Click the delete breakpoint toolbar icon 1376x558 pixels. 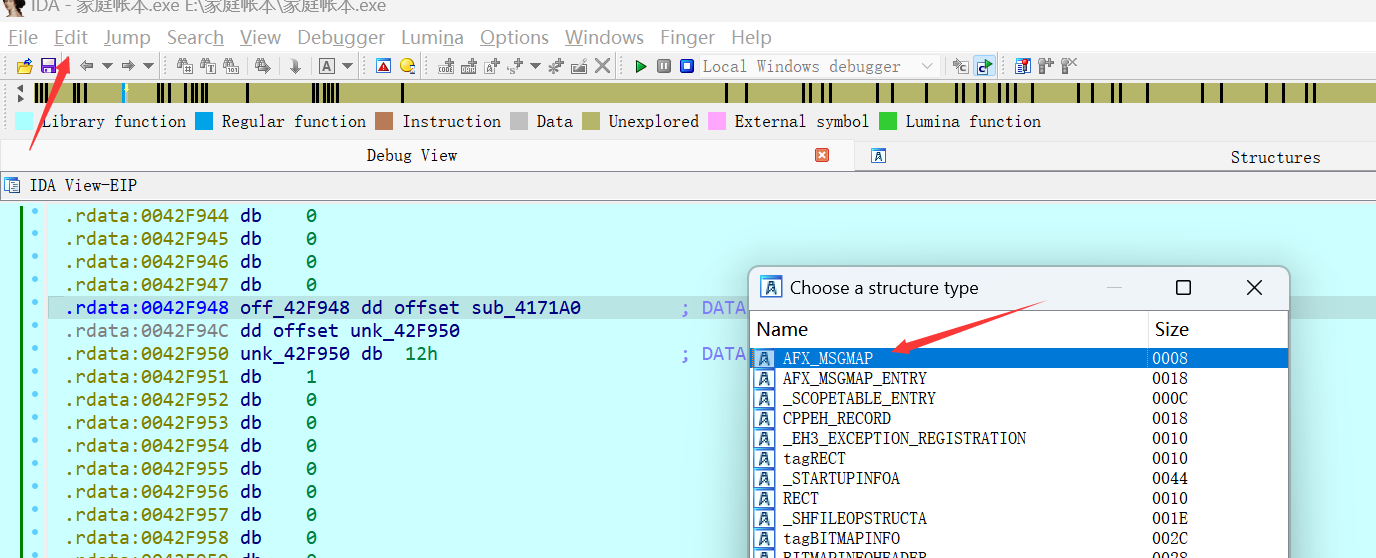coord(1069,66)
